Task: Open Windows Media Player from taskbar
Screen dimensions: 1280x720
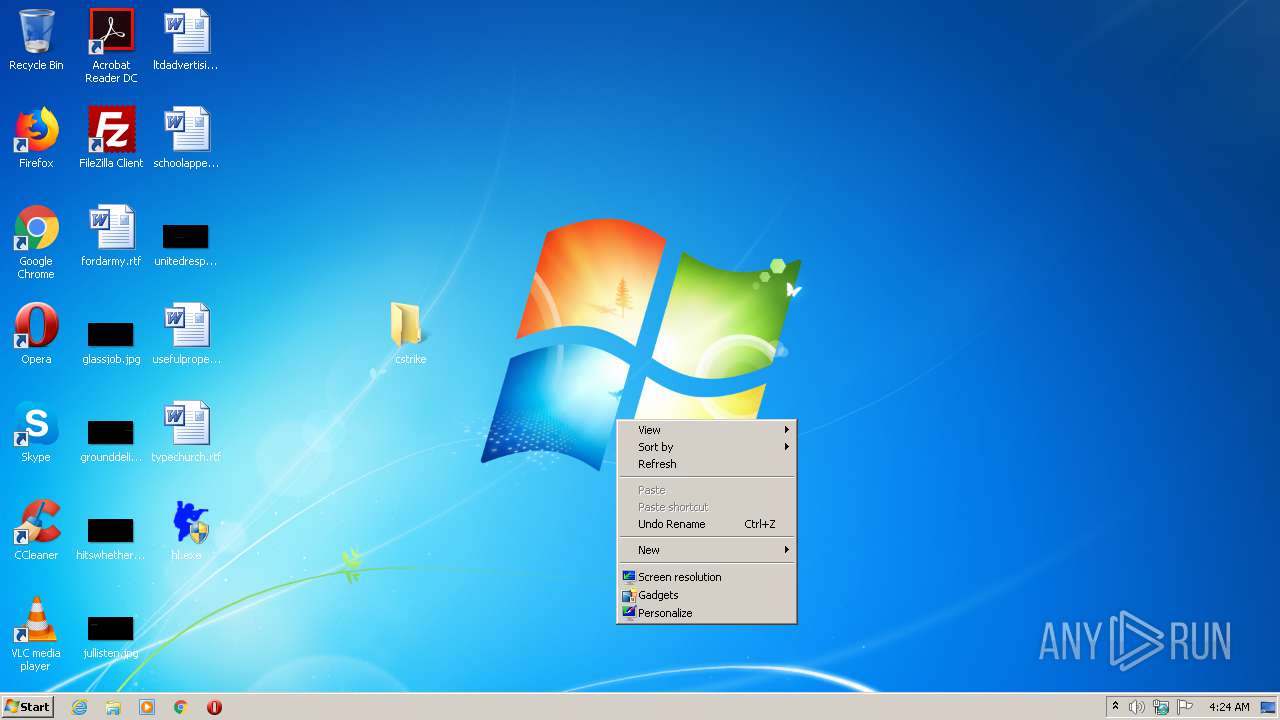Action: point(147,707)
